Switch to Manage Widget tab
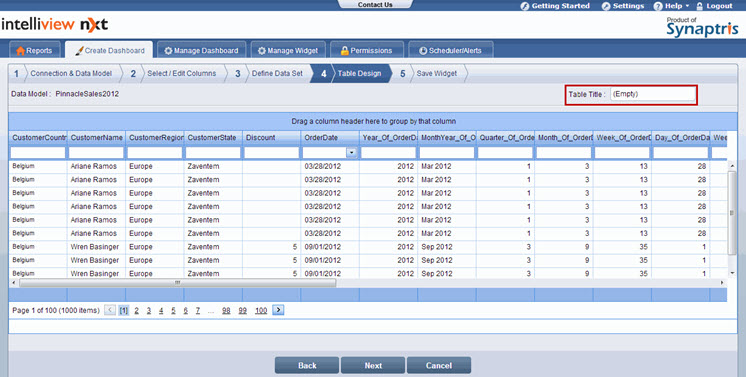The height and width of the screenshot is (377, 746). [x=288, y=50]
